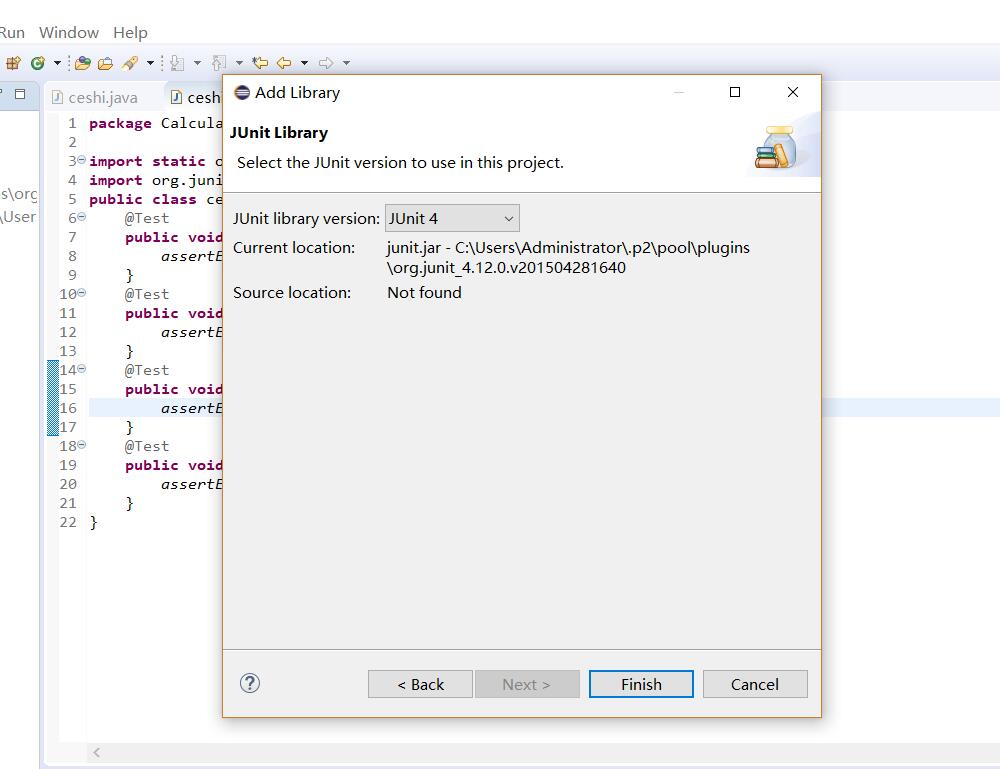Viewport: 1000px width, 769px height.
Task: Click the 'Source location:' label
Action: [x=292, y=293]
